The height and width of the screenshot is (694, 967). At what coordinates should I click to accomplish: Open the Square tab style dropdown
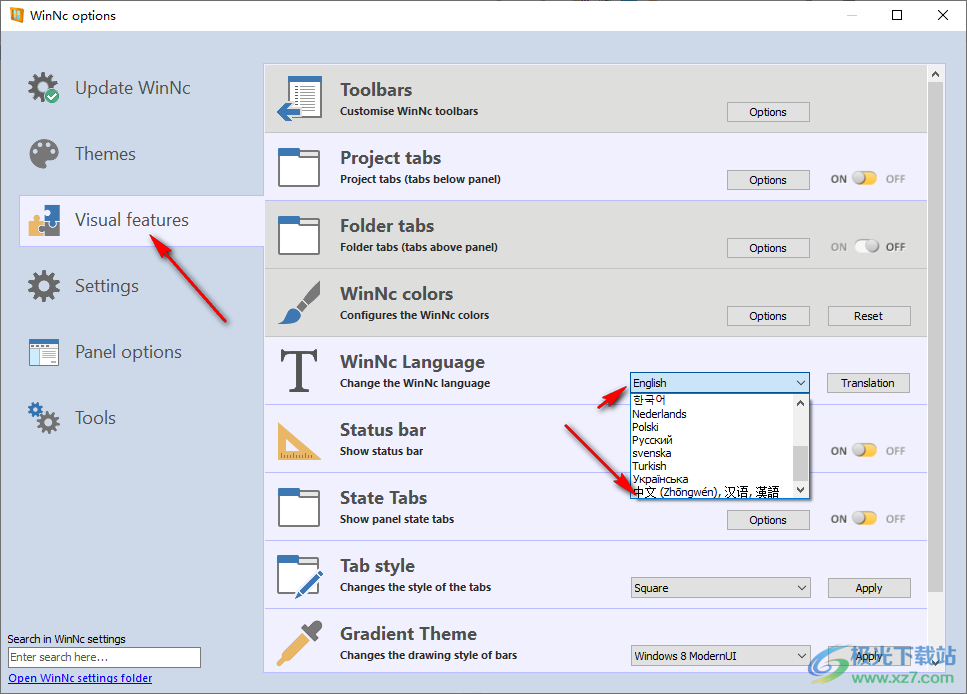pyautogui.click(x=720, y=588)
